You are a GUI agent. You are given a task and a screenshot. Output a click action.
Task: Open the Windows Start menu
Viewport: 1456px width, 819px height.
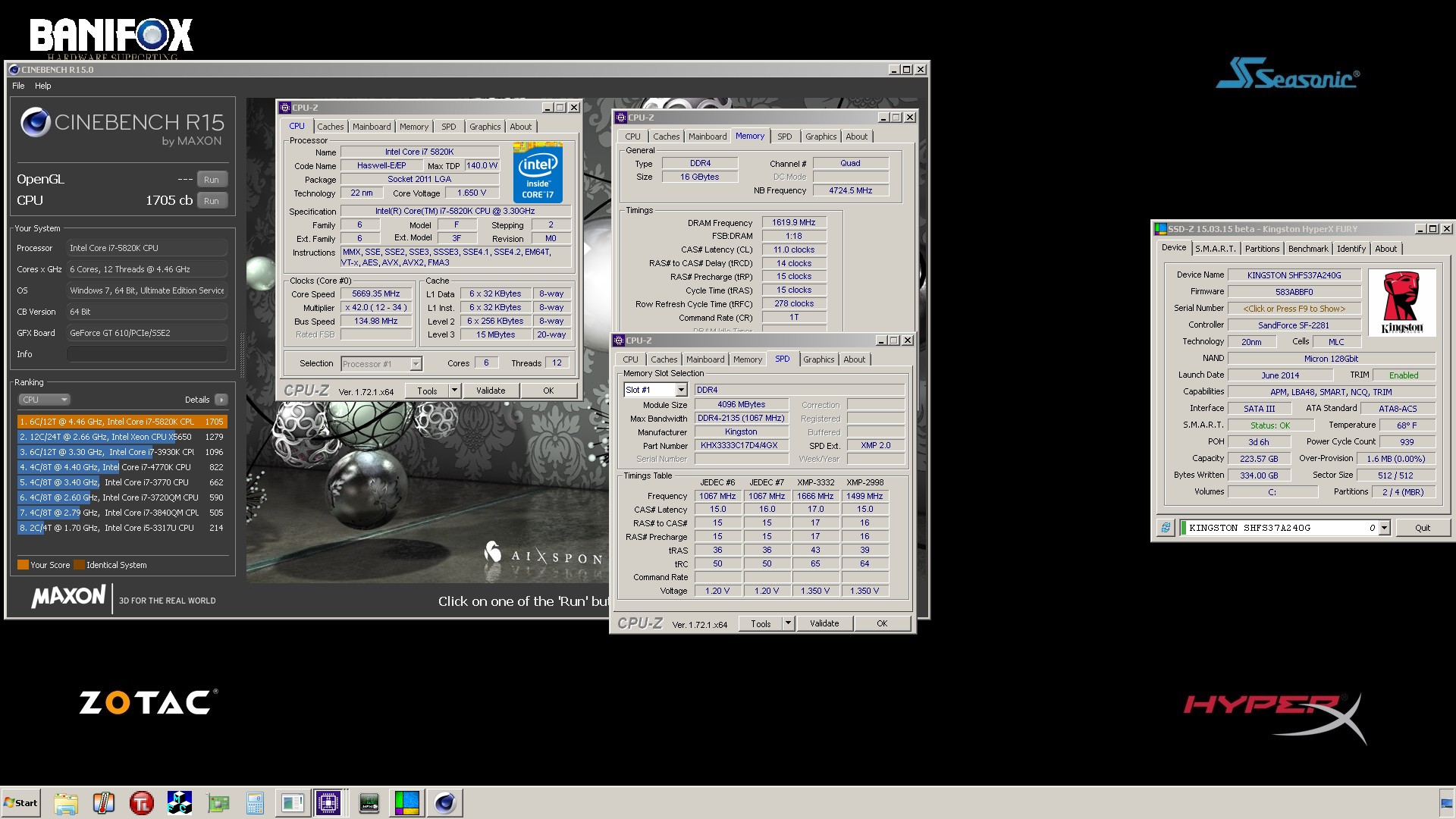(x=20, y=803)
